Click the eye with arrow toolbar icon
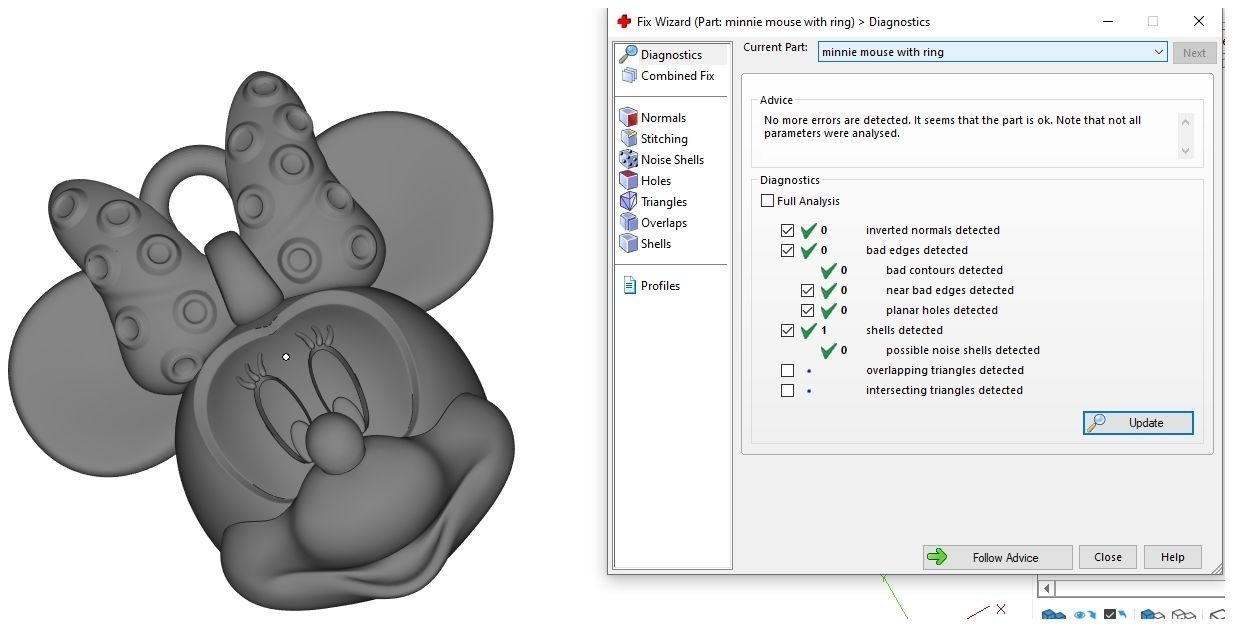The image size is (1235, 627). (1084, 616)
